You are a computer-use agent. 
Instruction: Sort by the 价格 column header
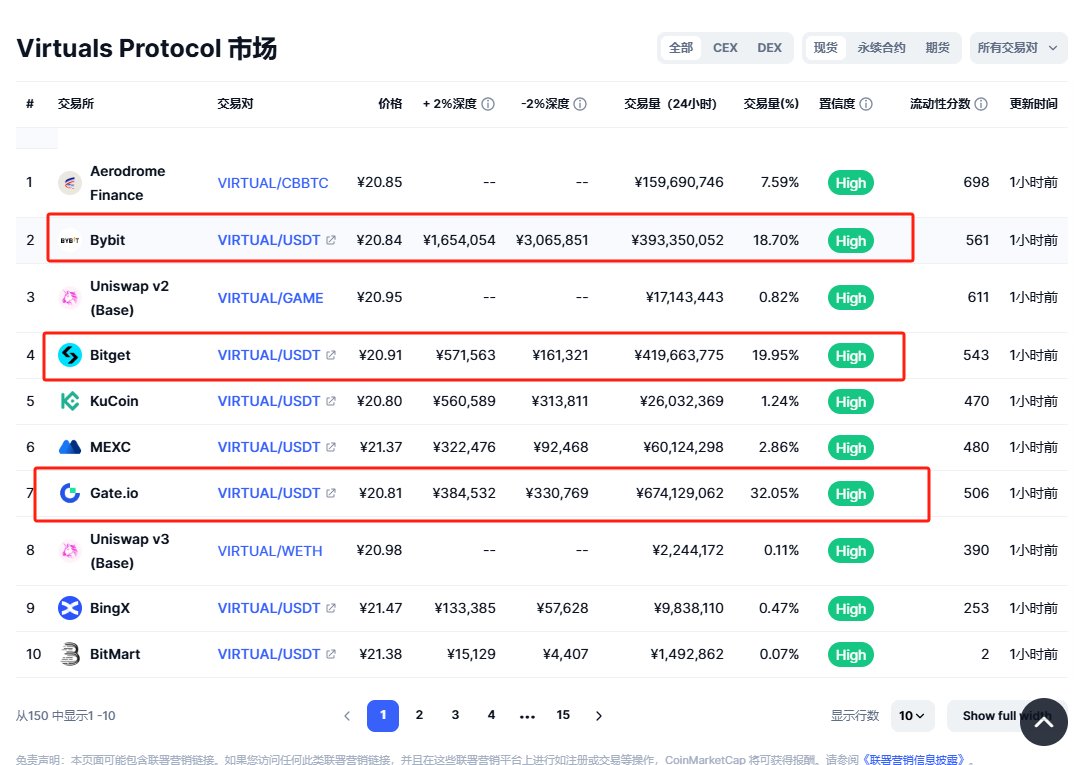click(390, 104)
